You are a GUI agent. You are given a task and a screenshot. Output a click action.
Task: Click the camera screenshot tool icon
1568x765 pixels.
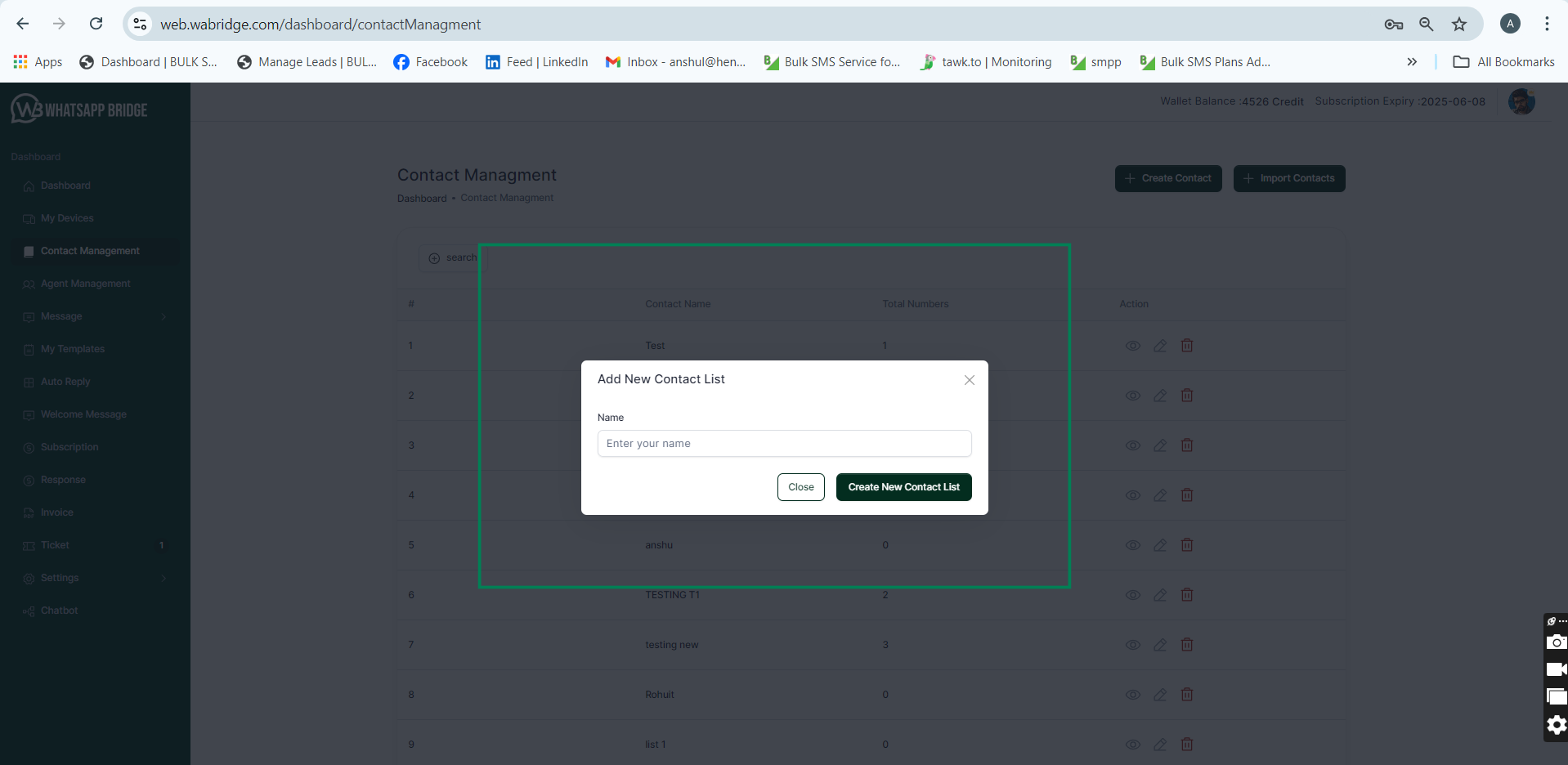[x=1557, y=642]
